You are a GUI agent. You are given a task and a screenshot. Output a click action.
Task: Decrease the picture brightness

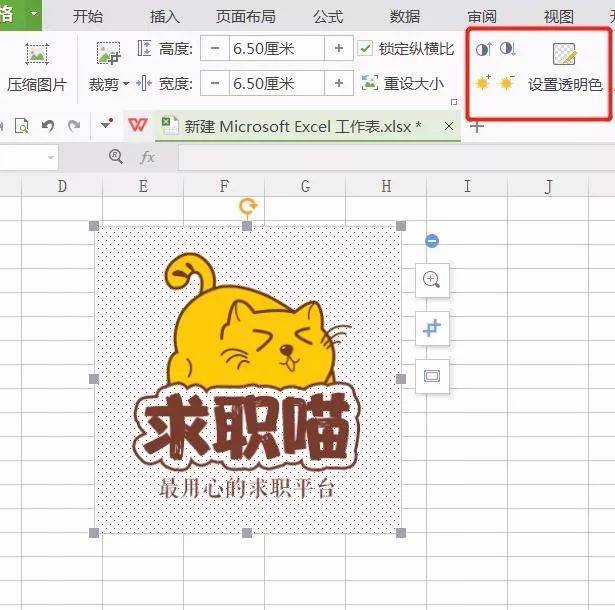[508, 82]
